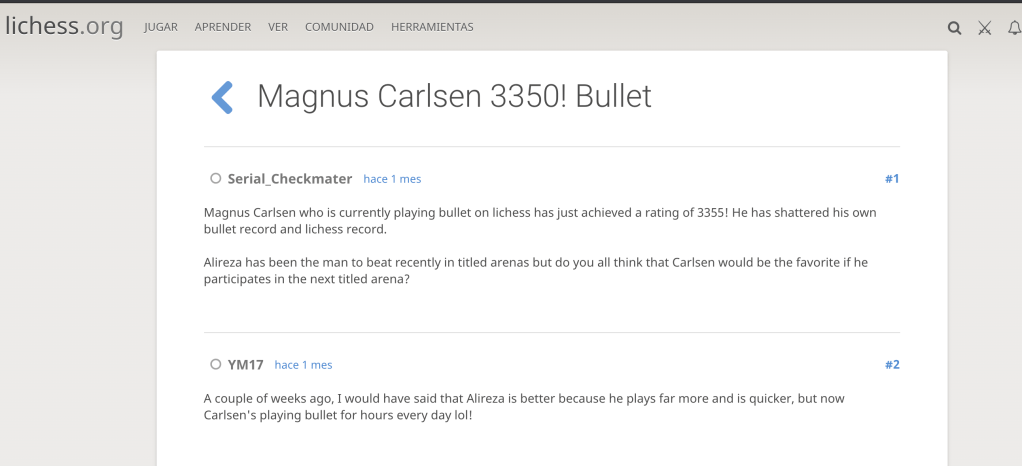
Task: Open the YM17 user profile
Action: tap(245, 365)
